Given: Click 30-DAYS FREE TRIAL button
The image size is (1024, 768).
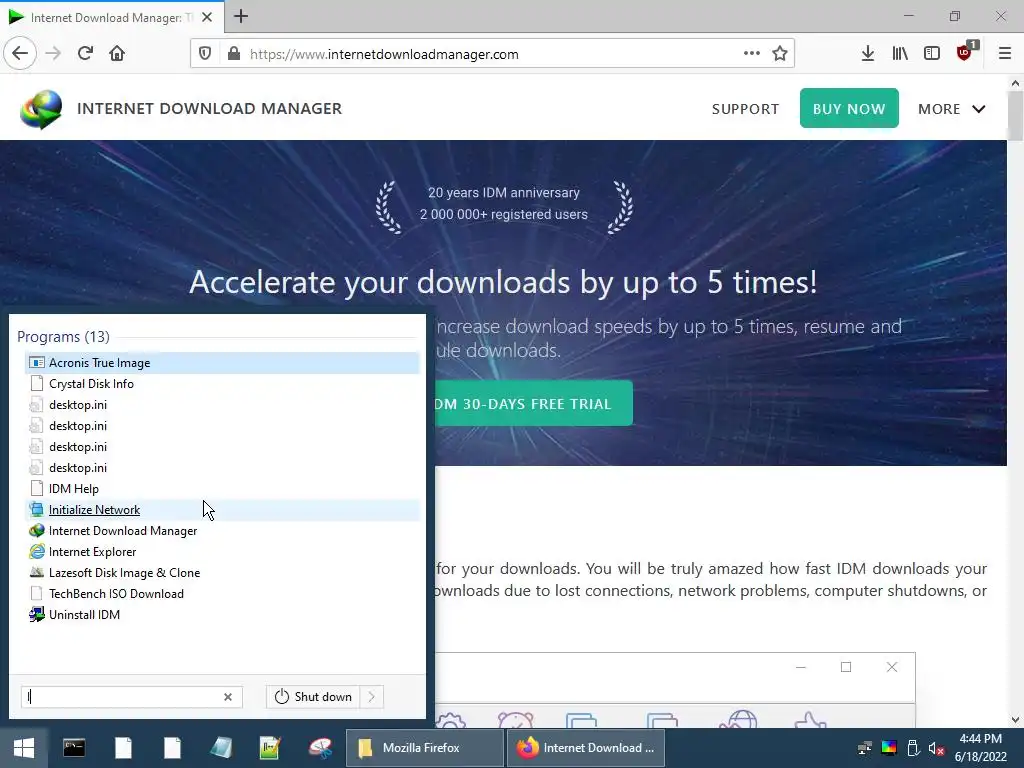Looking at the screenshot, I should coord(534,404).
